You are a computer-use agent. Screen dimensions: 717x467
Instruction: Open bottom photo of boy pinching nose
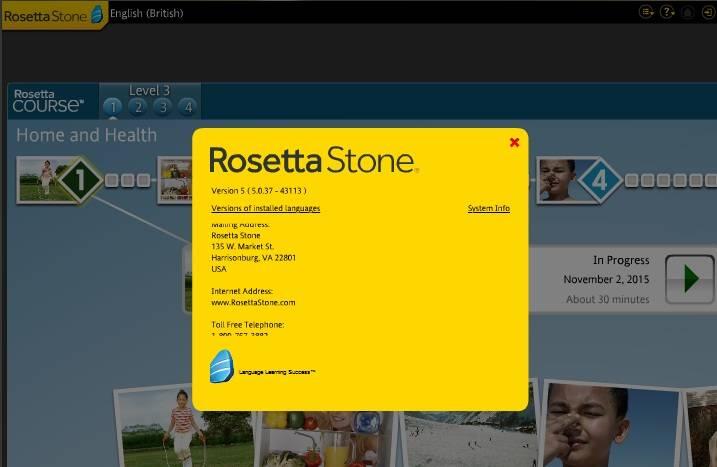tap(610, 425)
